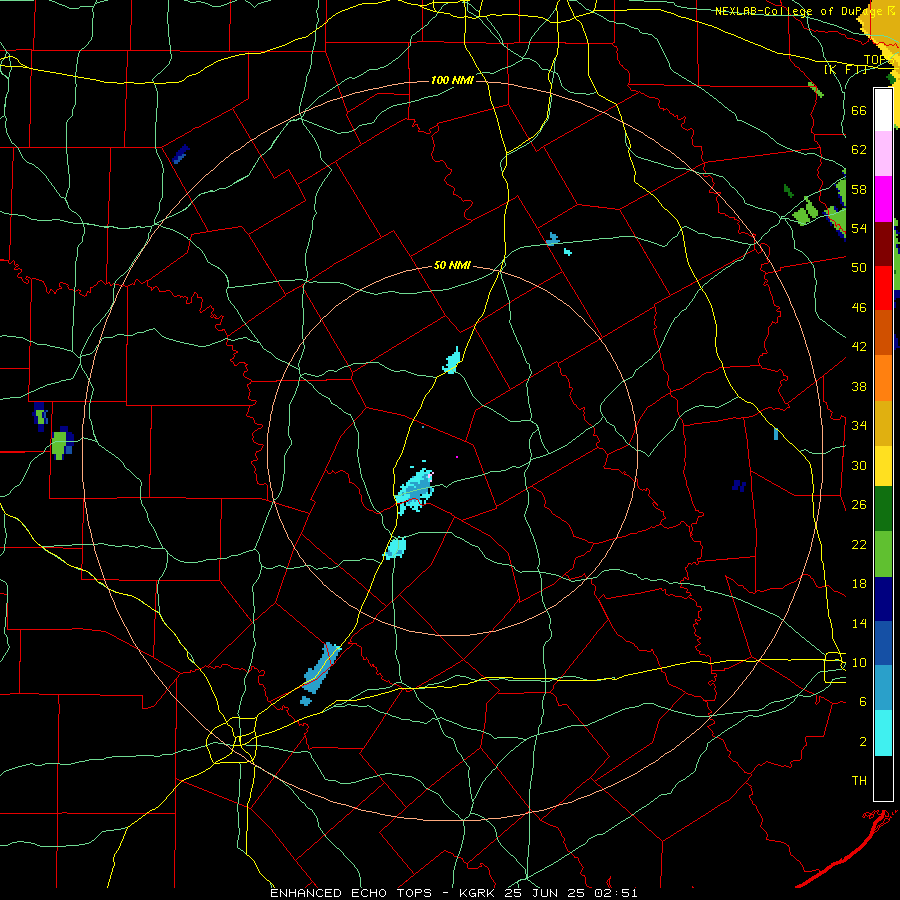The width and height of the screenshot is (900, 900).
Task: Click the legend value "2"
Action: click(x=863, y=742)
